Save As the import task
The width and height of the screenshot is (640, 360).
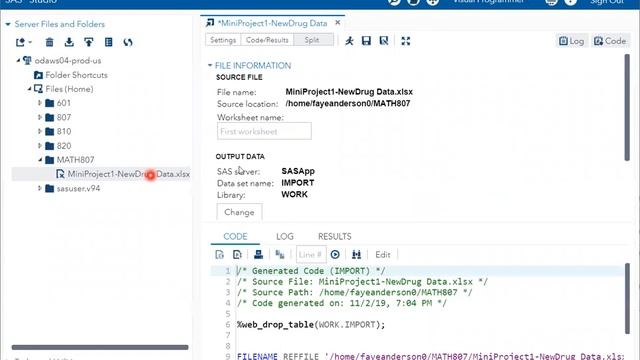(x=384, y=40)
